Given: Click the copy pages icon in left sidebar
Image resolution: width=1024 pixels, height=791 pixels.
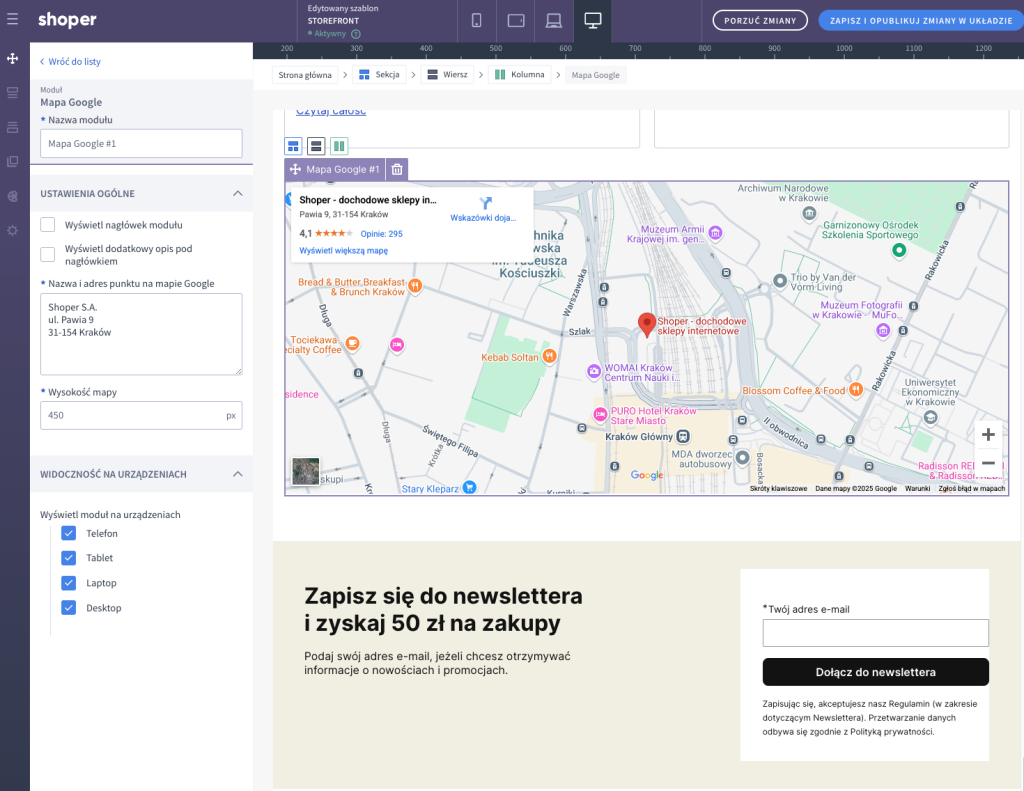Looking at the screenshot, I should pyautogui.click(x=12, y=161).
